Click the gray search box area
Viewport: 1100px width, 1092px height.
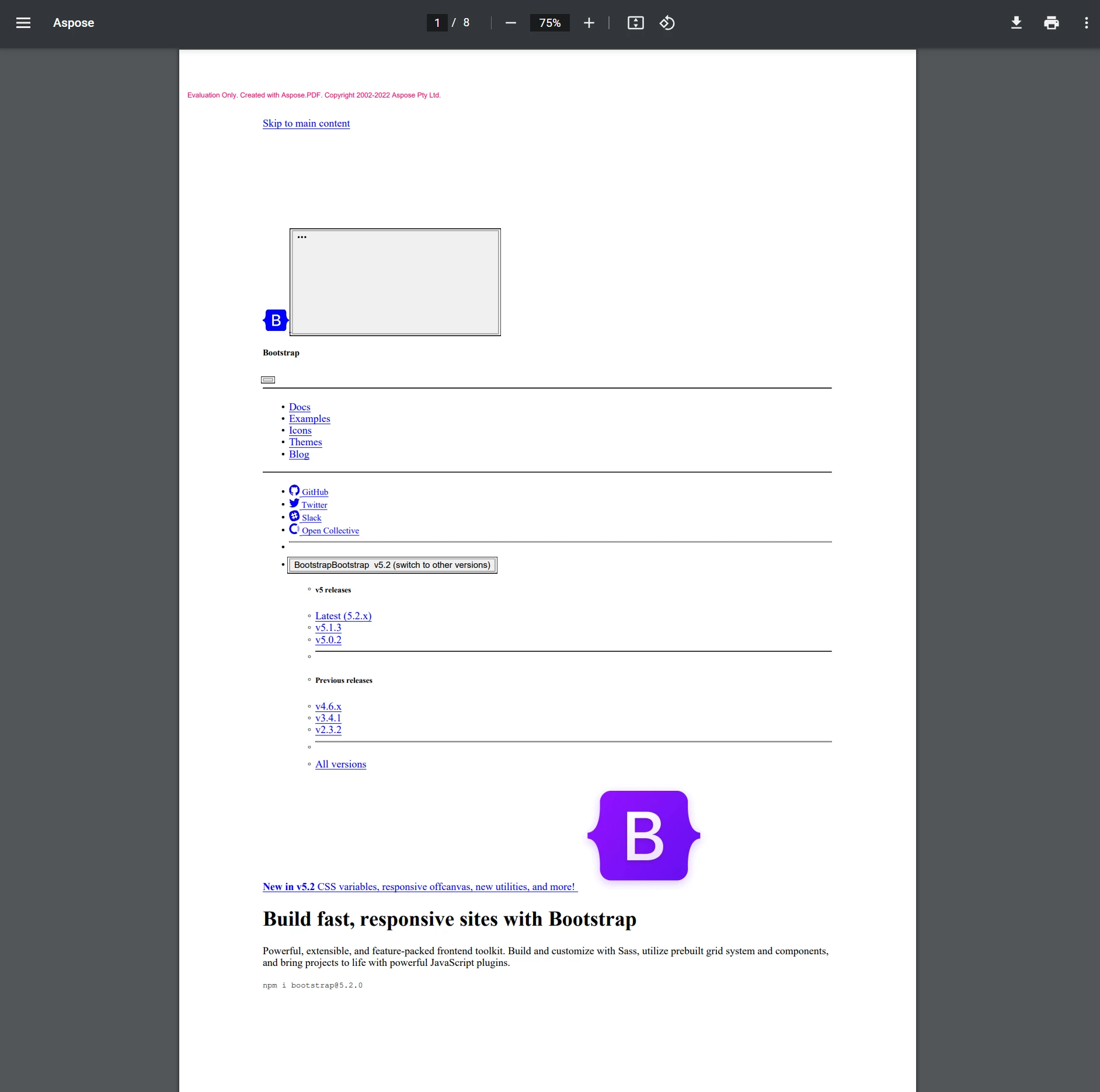pos(395,282)
